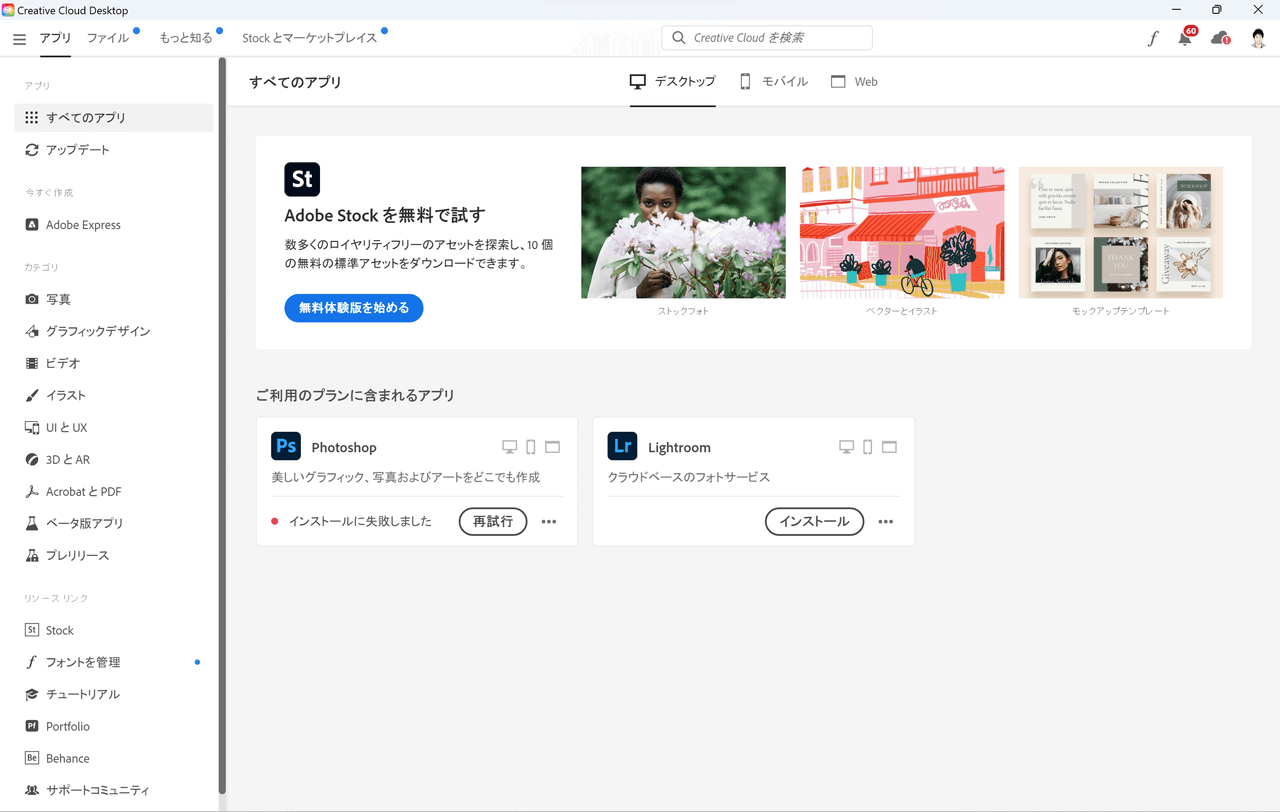The width and height of the screenshot is (1280, 812).
Task: Open the notifications bell
Action: tap(1185, 39)
